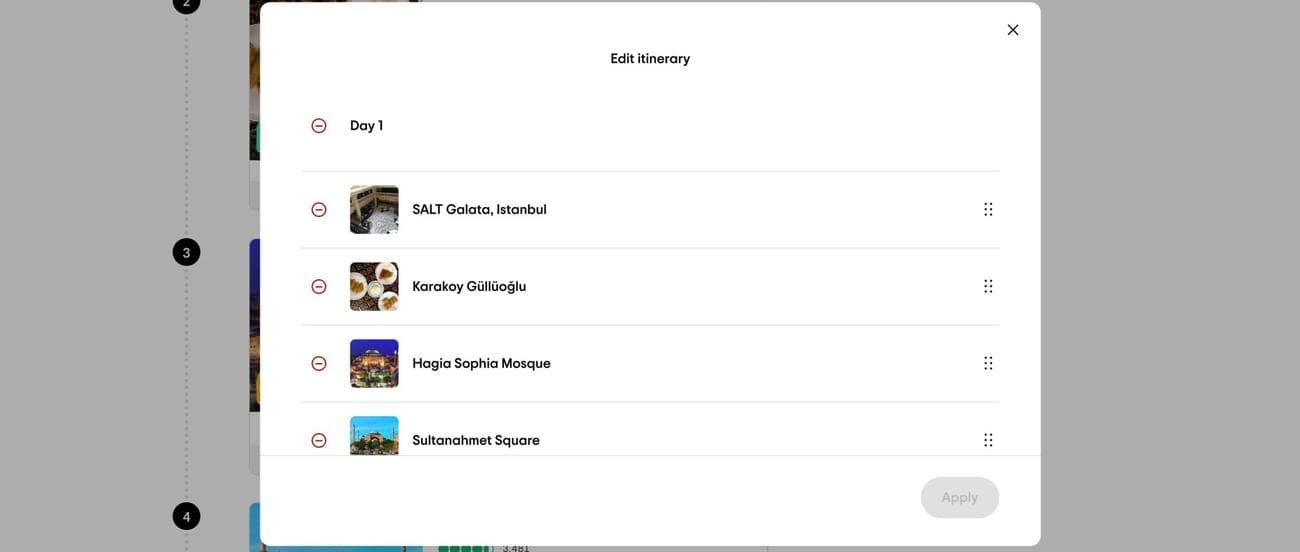Click drag handle for Sultanahmet Square

[988, 440]
